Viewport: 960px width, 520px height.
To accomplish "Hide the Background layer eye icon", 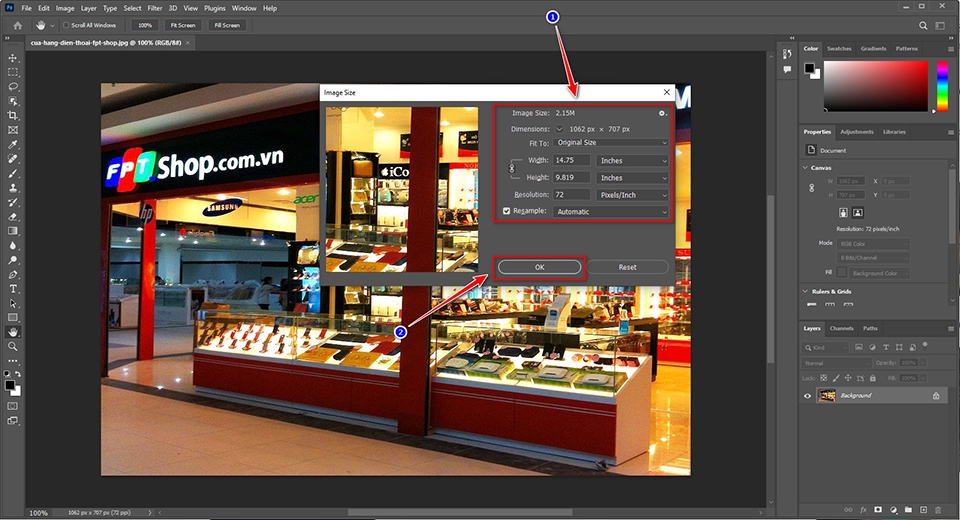I will (808, 396).
